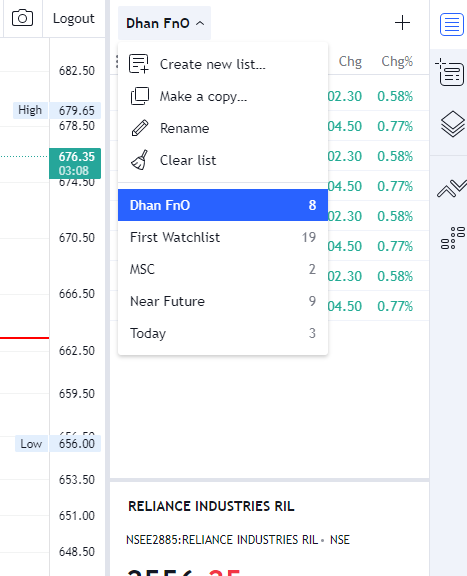467x576 pixels.
Task: Open the watchlist panel icon in sidebar
Action: pos(452,25)
